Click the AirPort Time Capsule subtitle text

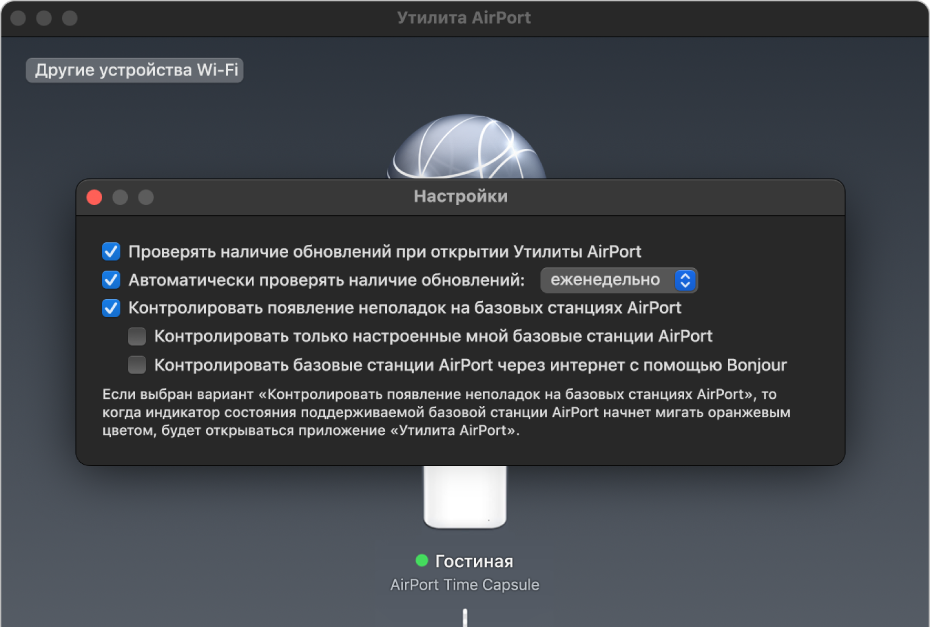465,585
